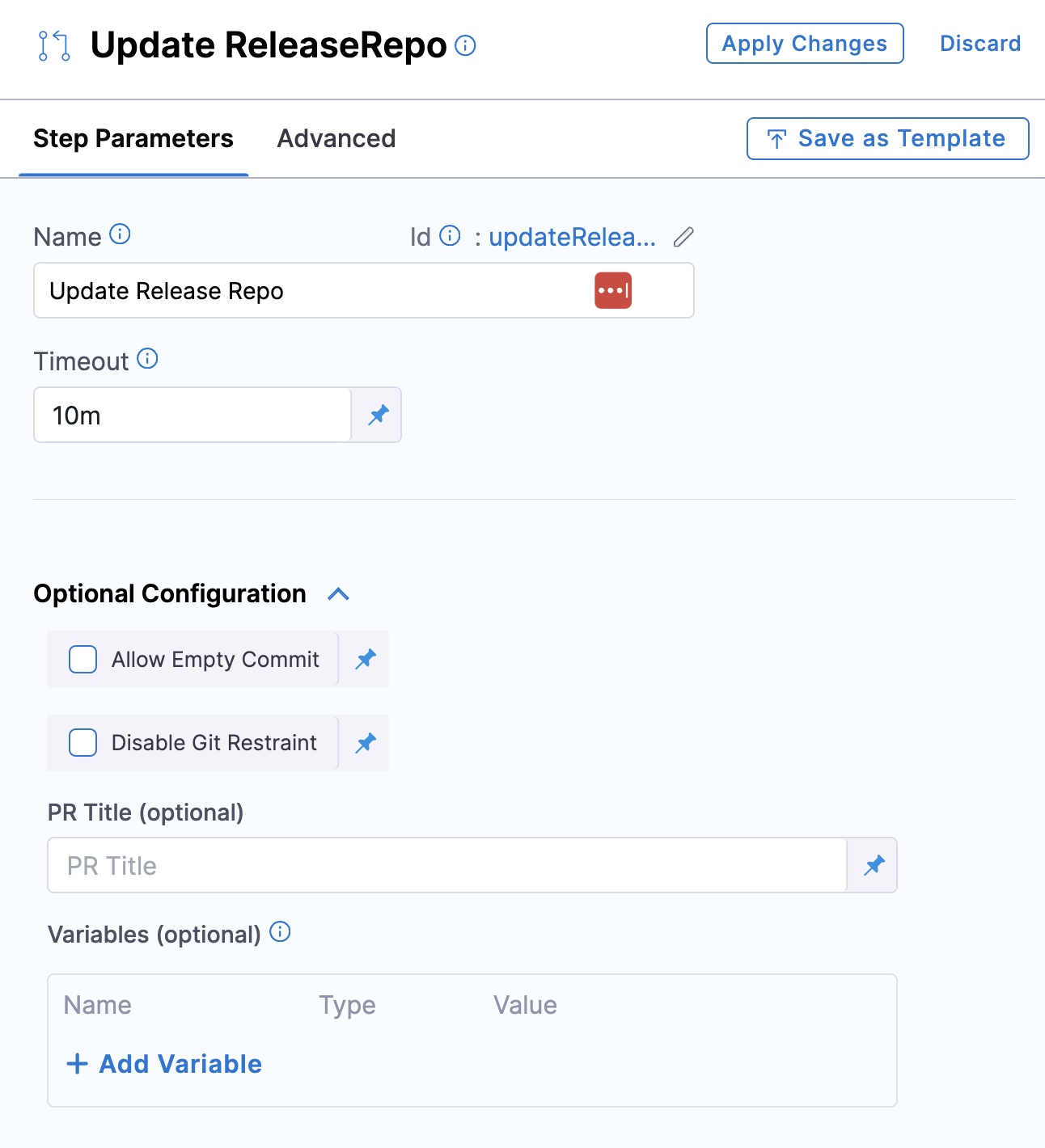Click the upload icon inside Save as Template
The image size is (1045, 1148).
pos(776,138)
